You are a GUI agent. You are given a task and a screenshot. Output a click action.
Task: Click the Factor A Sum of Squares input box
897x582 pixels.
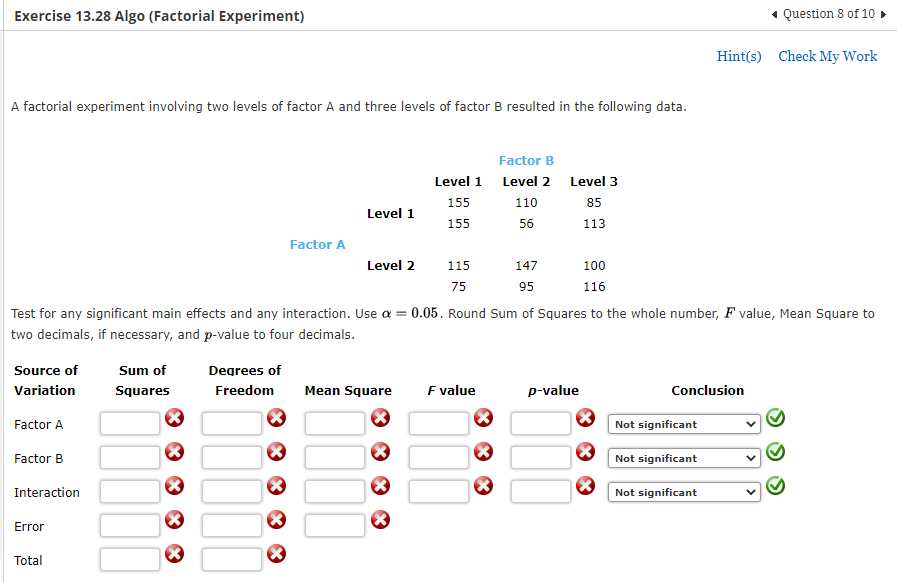tap(130, 423)
